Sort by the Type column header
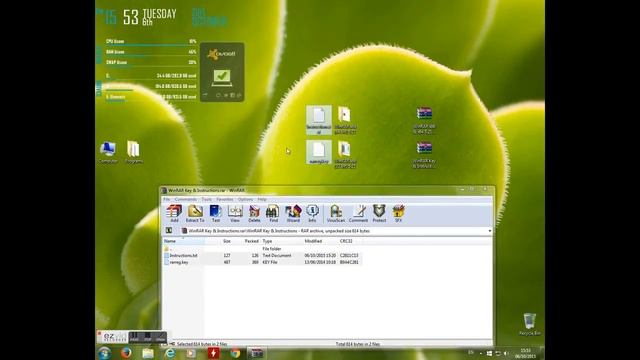640x360 pixels. [282, 241]
